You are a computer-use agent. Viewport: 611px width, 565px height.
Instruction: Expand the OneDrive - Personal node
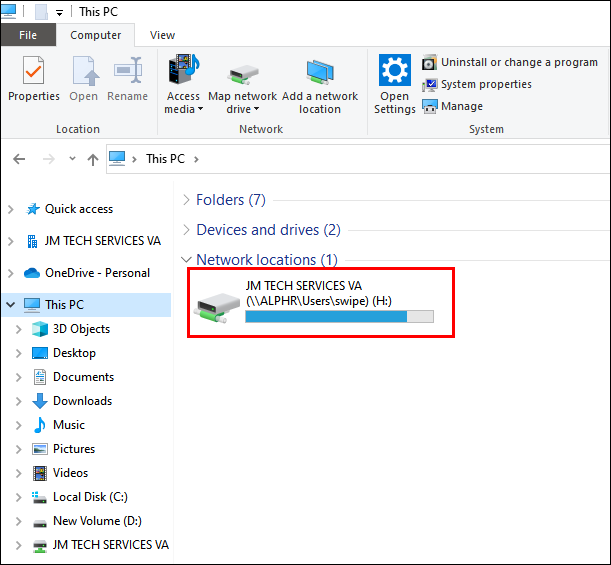(11, 273)
